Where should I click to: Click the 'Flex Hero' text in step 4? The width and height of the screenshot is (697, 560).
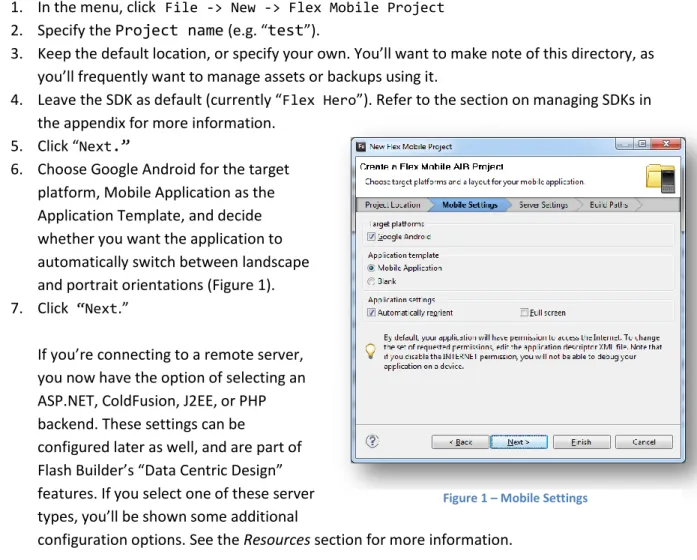(319, 100)
